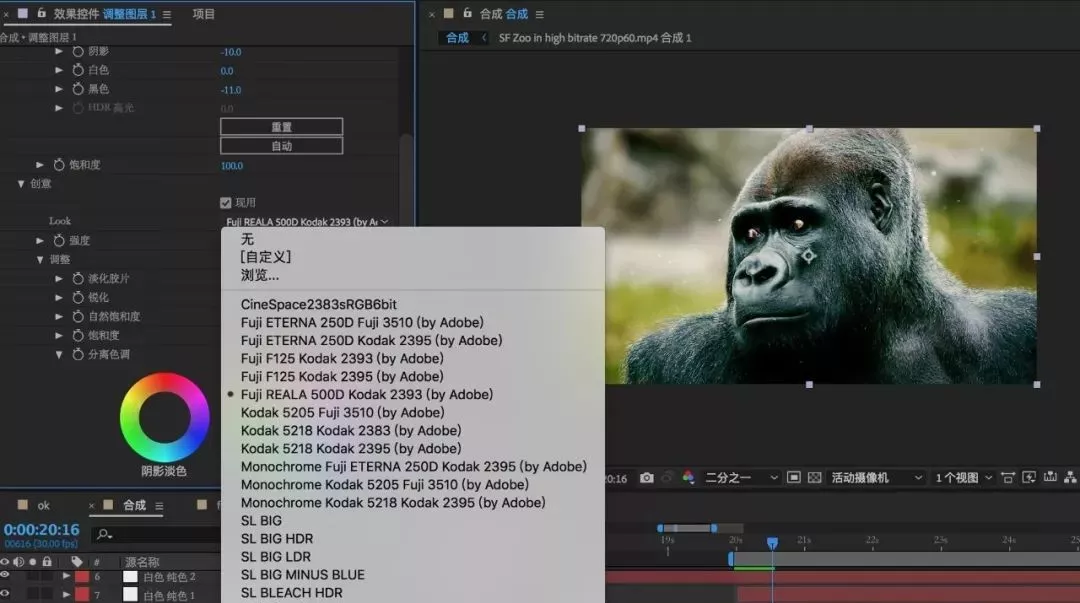
Task: Click the timeline layer search magnifier
Action: (x=104, y=534)
